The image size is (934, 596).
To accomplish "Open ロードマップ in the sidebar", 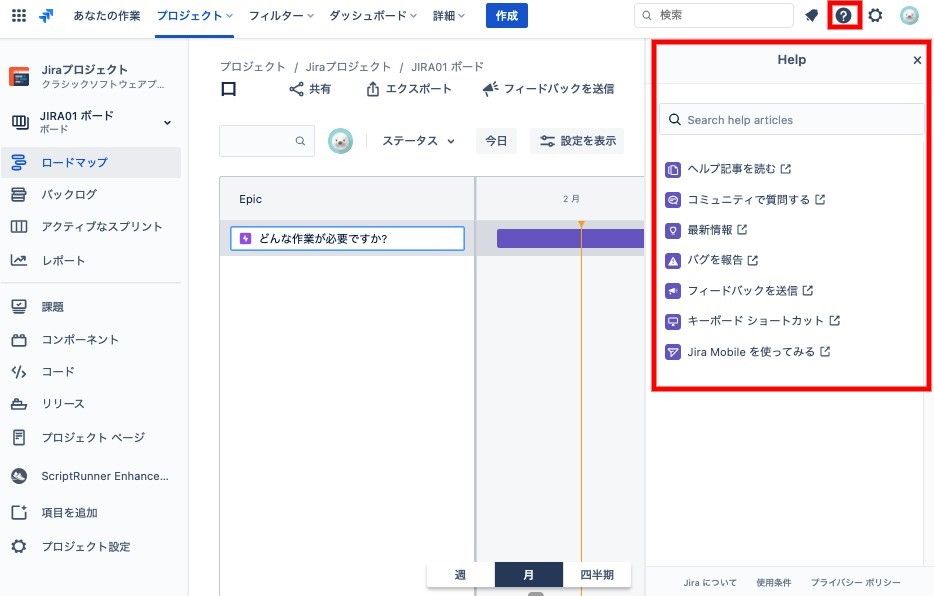I will (x=91, y=163).
